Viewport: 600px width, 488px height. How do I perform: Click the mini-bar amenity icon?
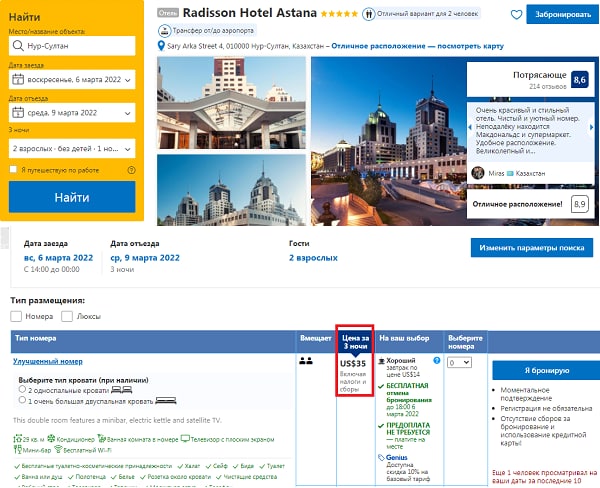click(18, 450)
